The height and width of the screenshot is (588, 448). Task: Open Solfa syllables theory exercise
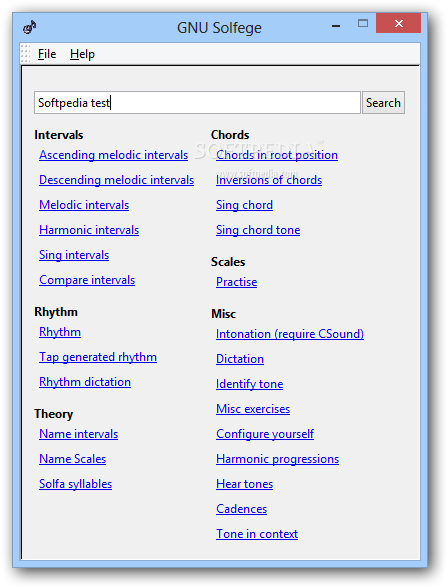coord(76,484)
